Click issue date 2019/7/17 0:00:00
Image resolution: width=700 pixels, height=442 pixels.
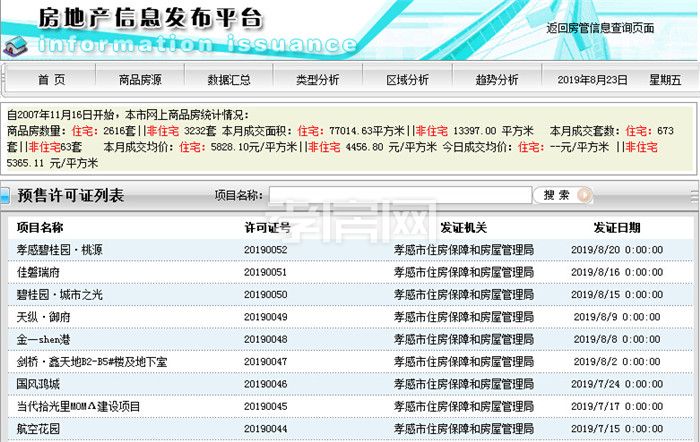click(x=617, y=406)
